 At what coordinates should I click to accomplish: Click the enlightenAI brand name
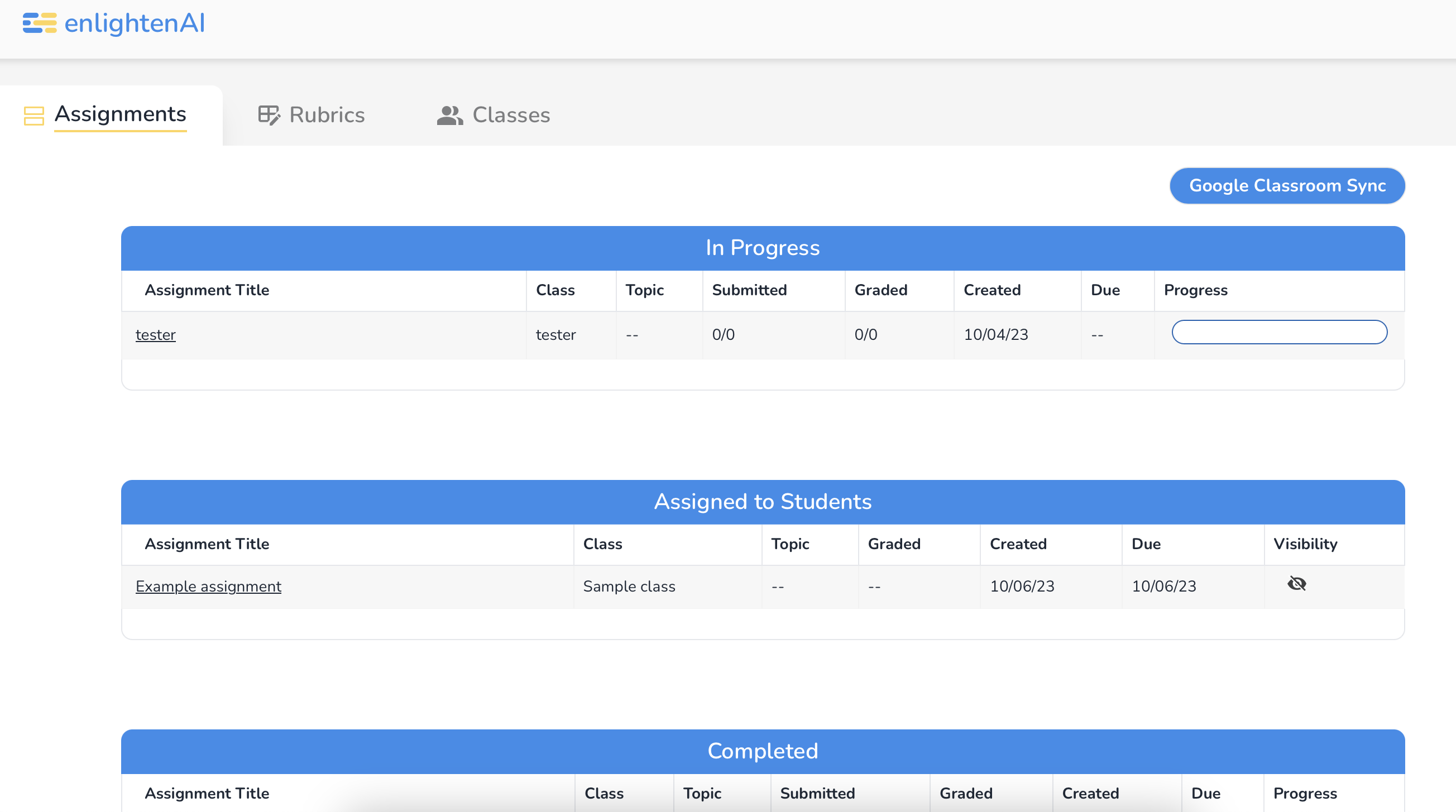pyautogui.click(x=135, y=23)
